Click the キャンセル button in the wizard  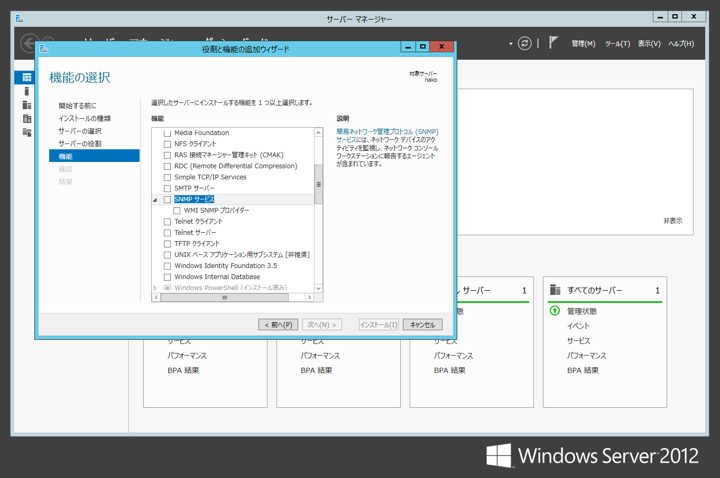[x=422, y=325]
